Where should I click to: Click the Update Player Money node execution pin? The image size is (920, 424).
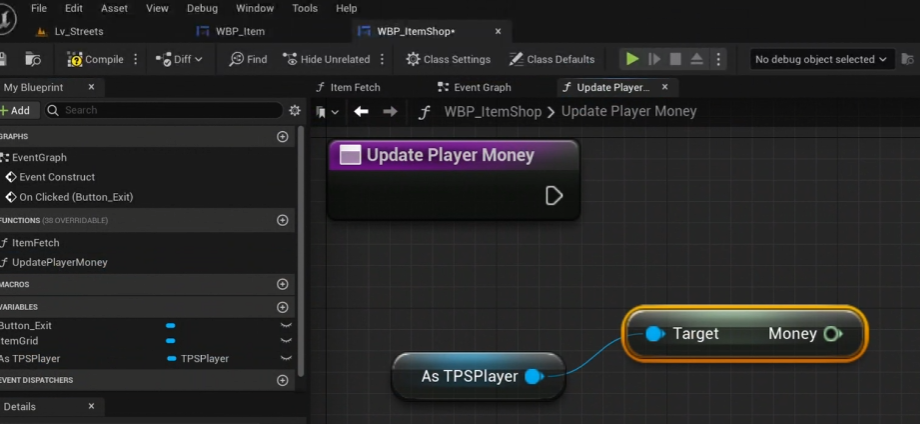pos(554,195)
